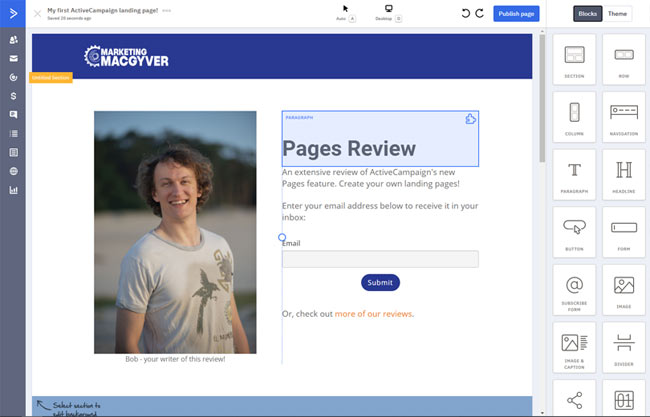Select the Image & Caption block

tap(574, 347)
